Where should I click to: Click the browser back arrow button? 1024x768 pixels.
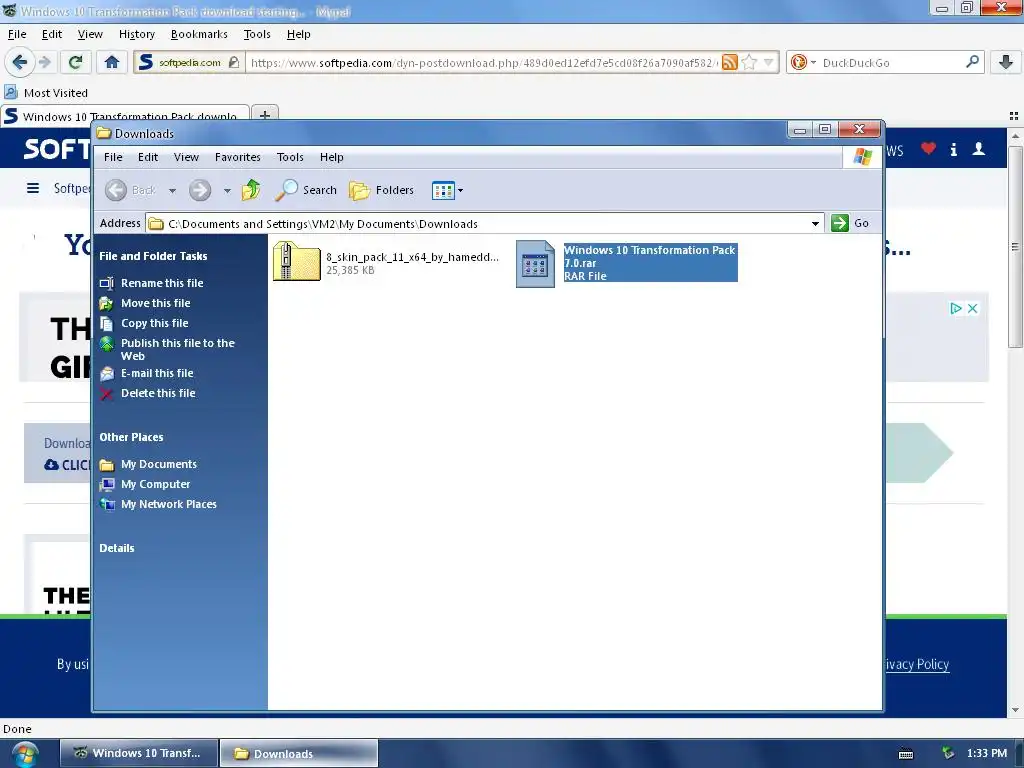point(20,63)
